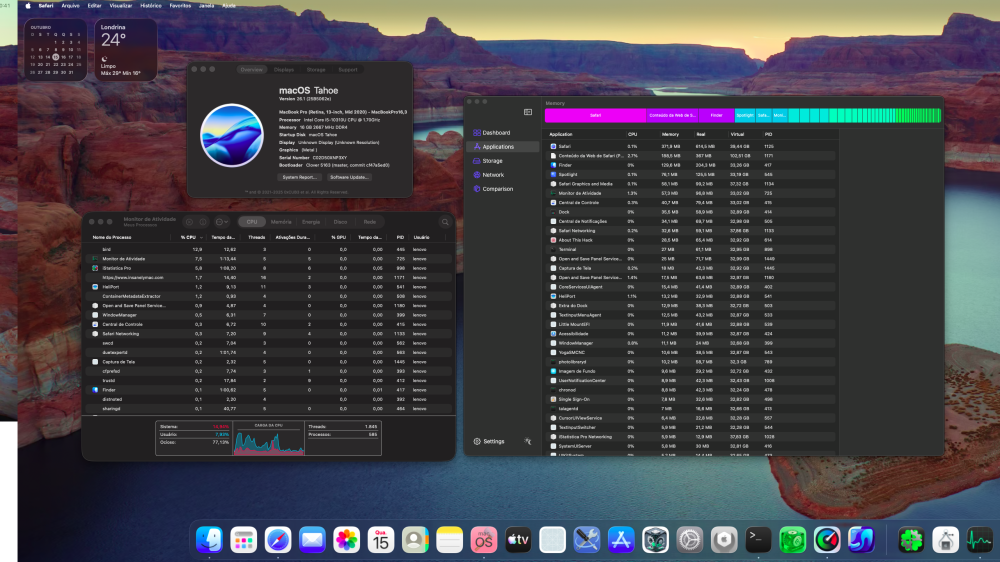The height and width of the screenshot is (562, 1000).
Task: Open the Visualizar menu
Action: pyautogui.click(x=121, y=6)
